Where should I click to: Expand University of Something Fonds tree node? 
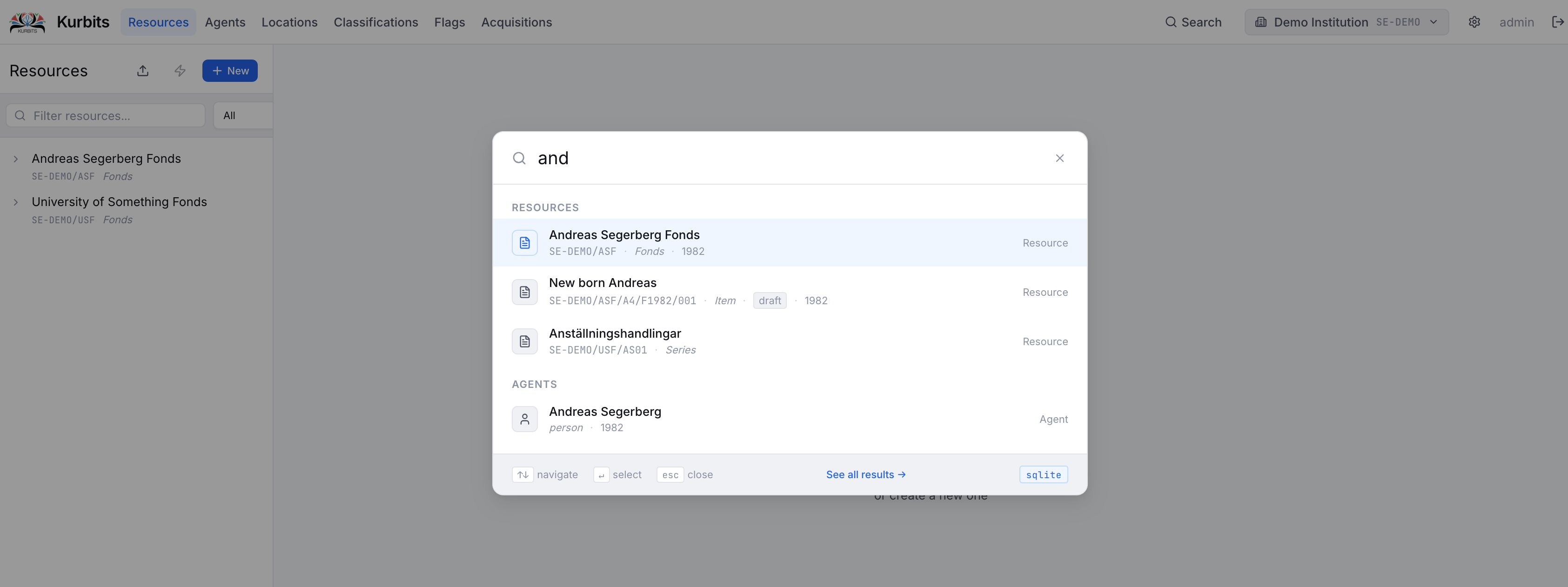click(16, 202)
